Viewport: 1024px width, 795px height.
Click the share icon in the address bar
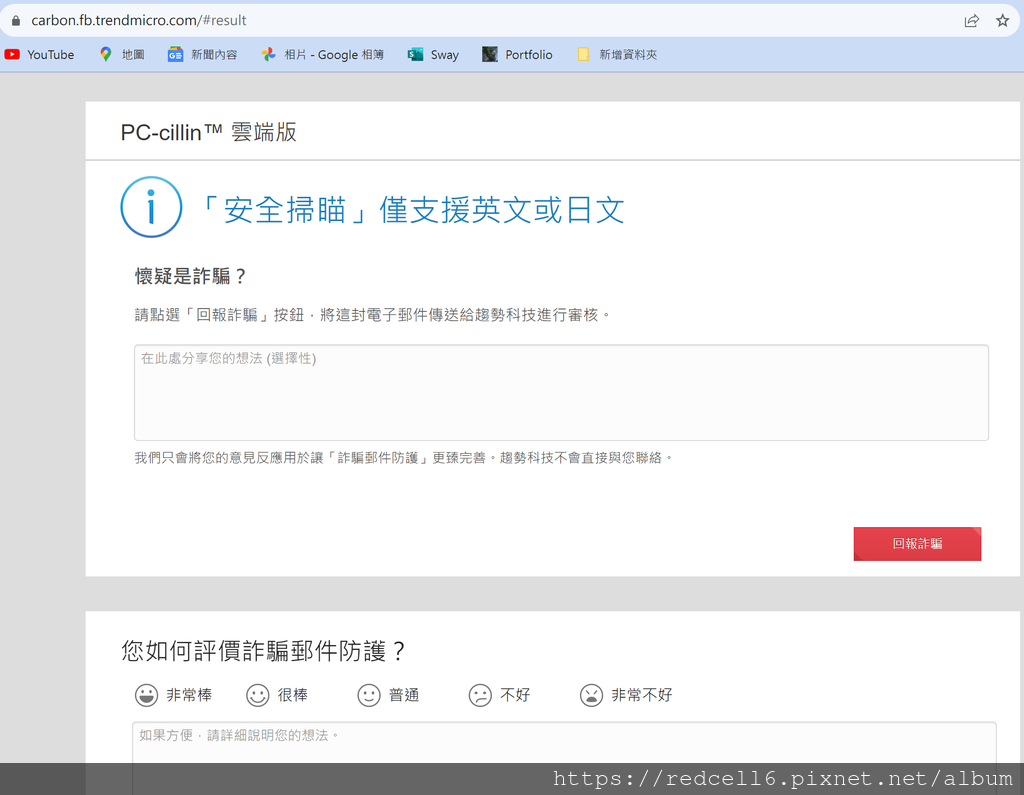[x=971, y=19]
